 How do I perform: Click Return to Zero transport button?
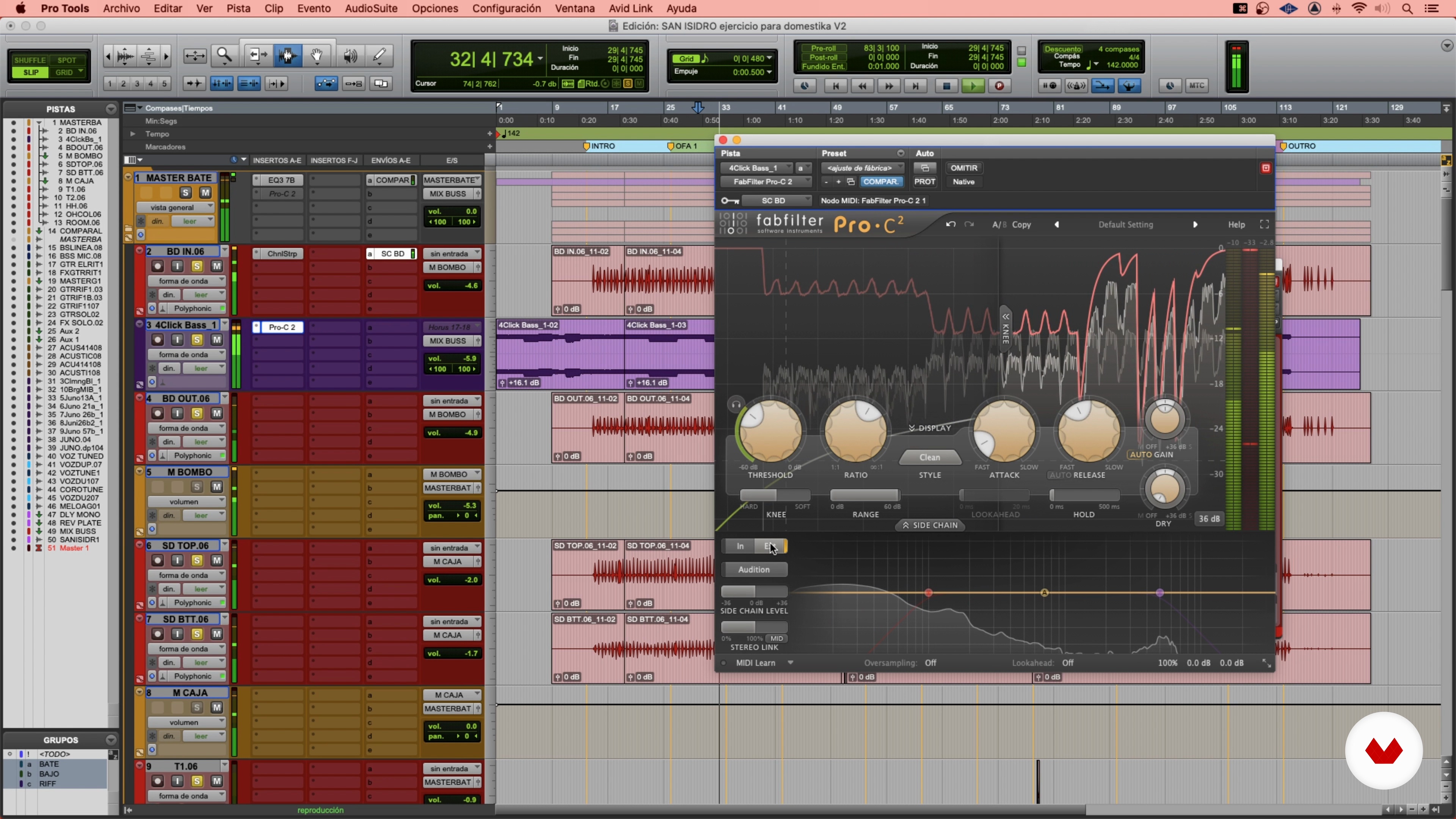[835, 86]
